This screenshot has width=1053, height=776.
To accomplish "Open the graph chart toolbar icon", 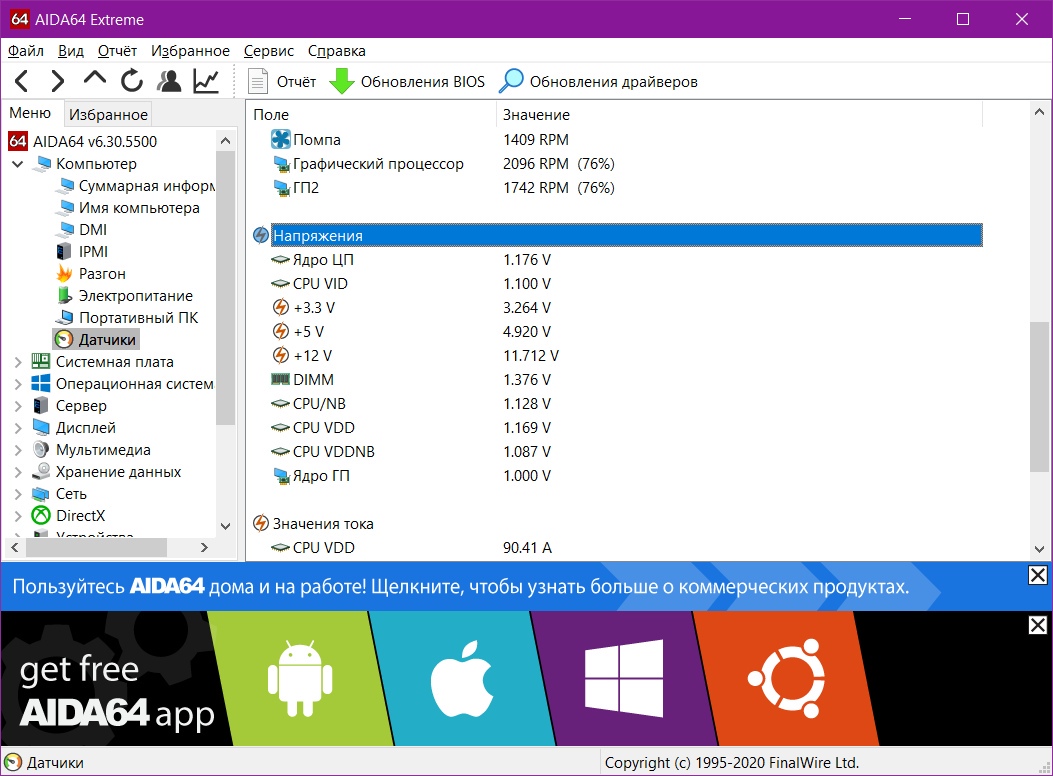I will (x=205, y=81).
